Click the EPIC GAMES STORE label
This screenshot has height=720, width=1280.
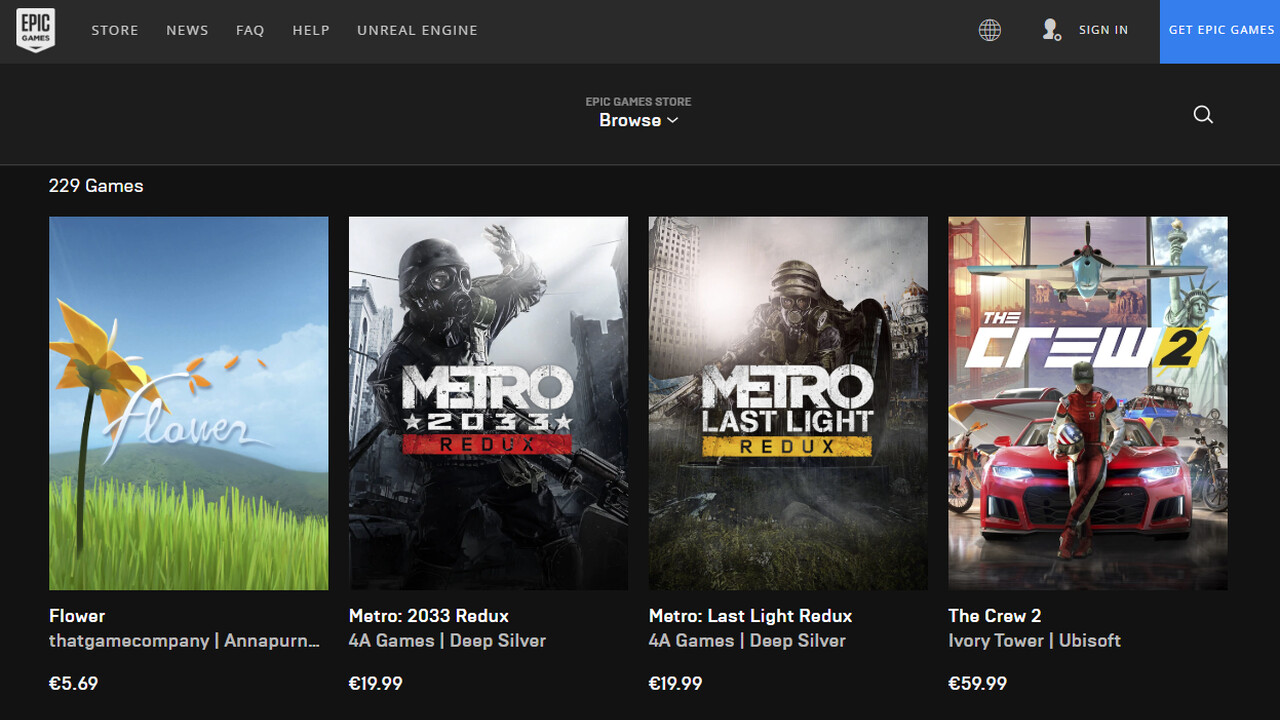coord(639,101)
